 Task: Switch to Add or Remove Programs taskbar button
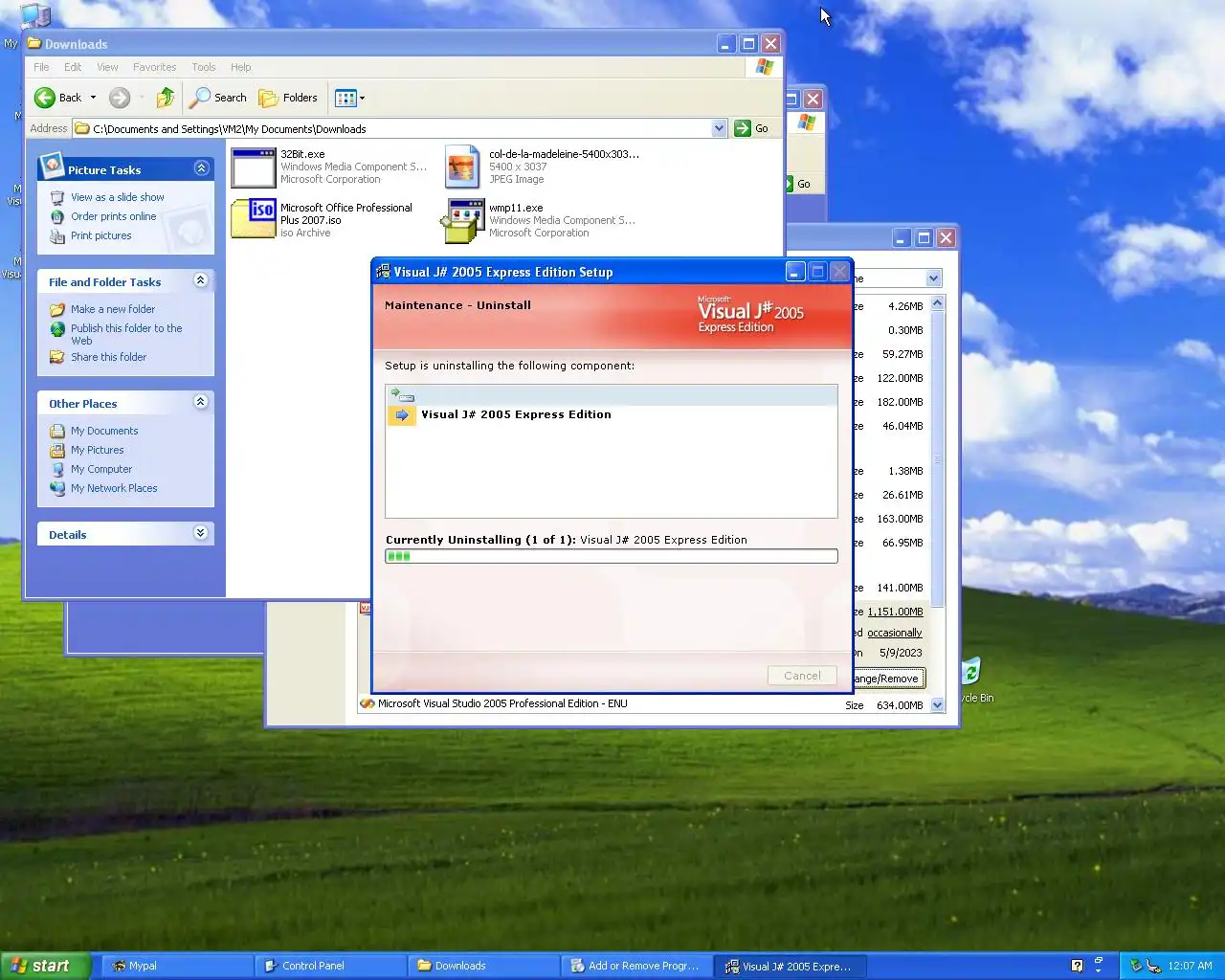636,966
